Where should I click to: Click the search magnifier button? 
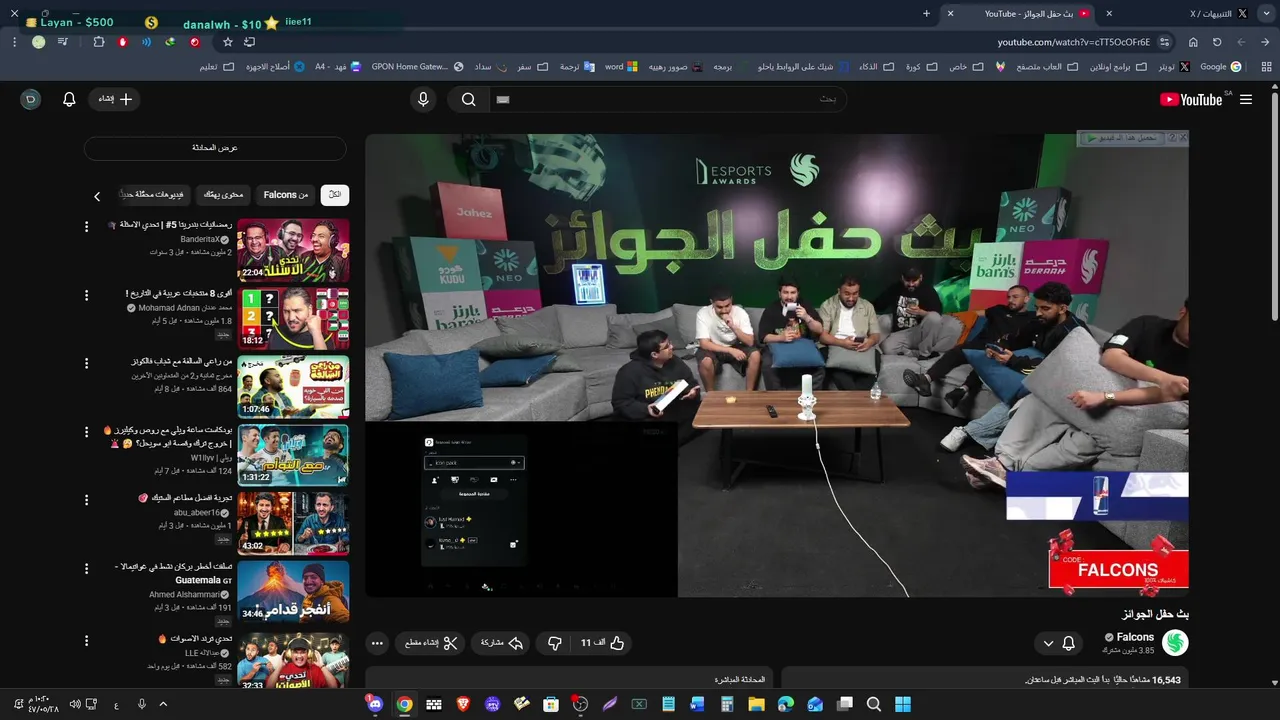(468, 99)
